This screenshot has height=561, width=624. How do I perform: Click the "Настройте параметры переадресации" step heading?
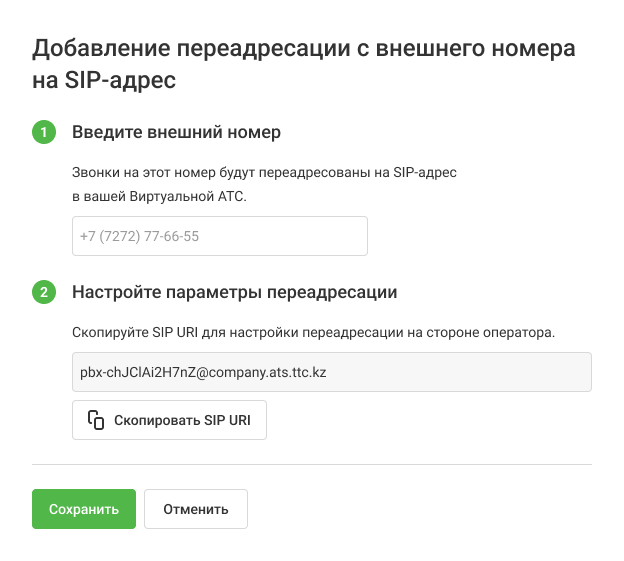pos(235,292)
